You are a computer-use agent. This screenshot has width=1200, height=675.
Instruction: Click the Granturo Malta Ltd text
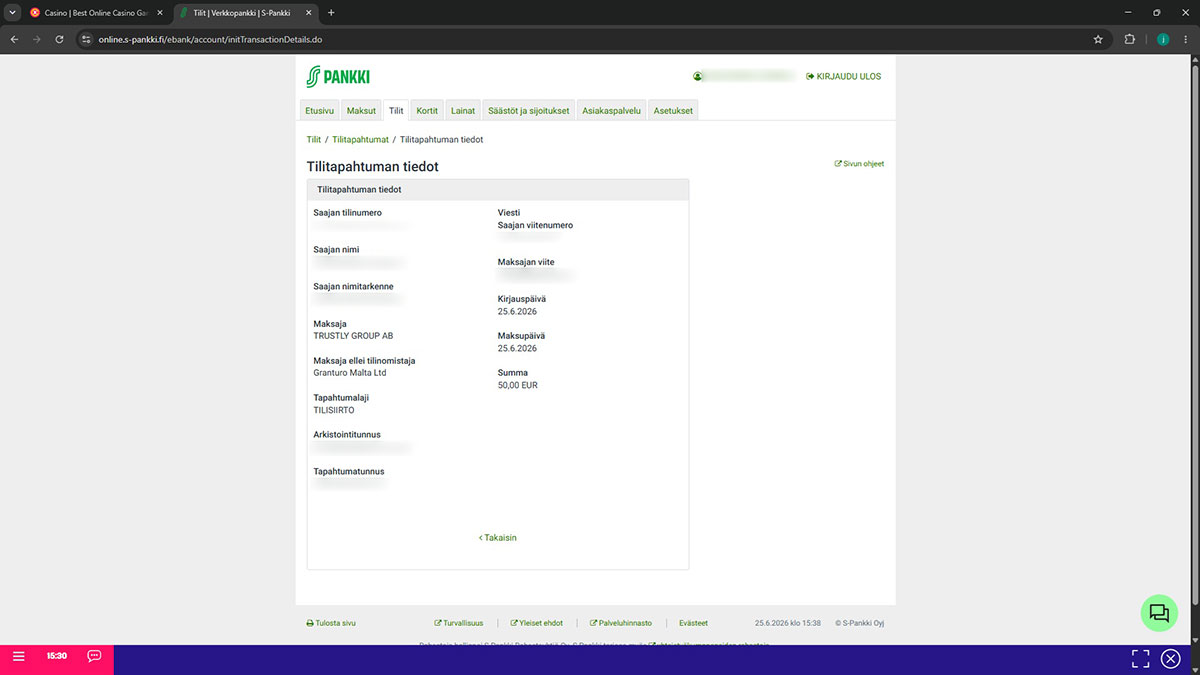(x=349, y=373)
